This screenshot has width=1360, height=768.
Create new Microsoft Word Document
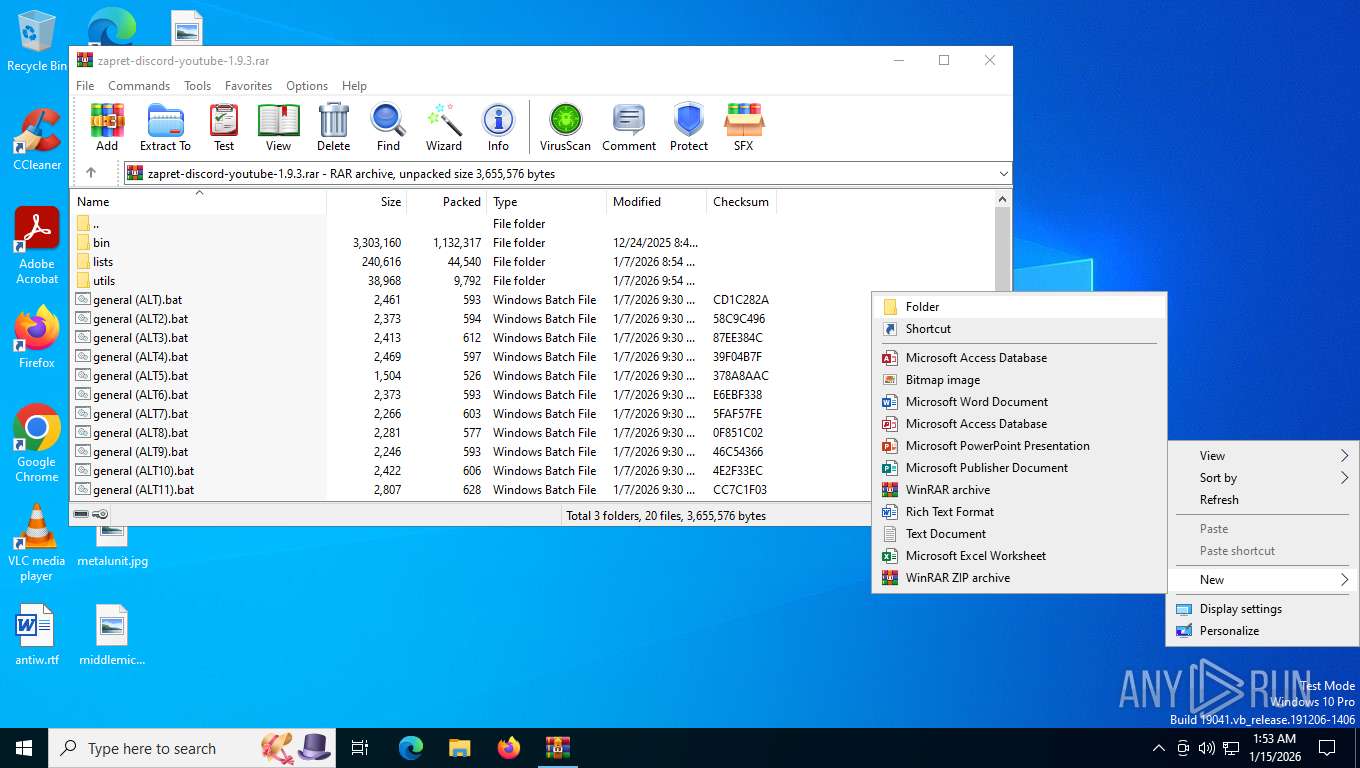pos(1019,402)
